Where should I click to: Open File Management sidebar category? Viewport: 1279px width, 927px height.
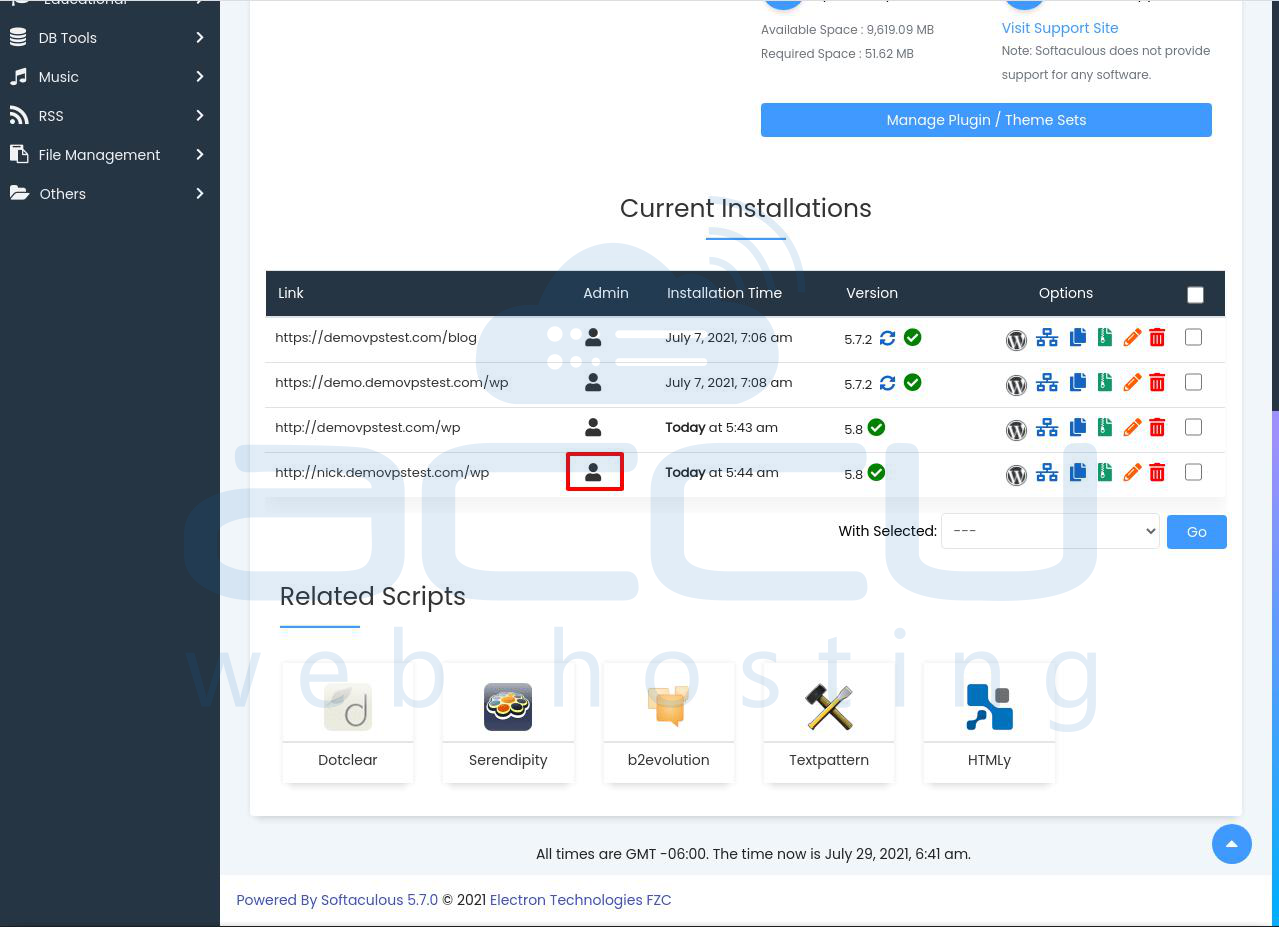[x=110, y=155]
